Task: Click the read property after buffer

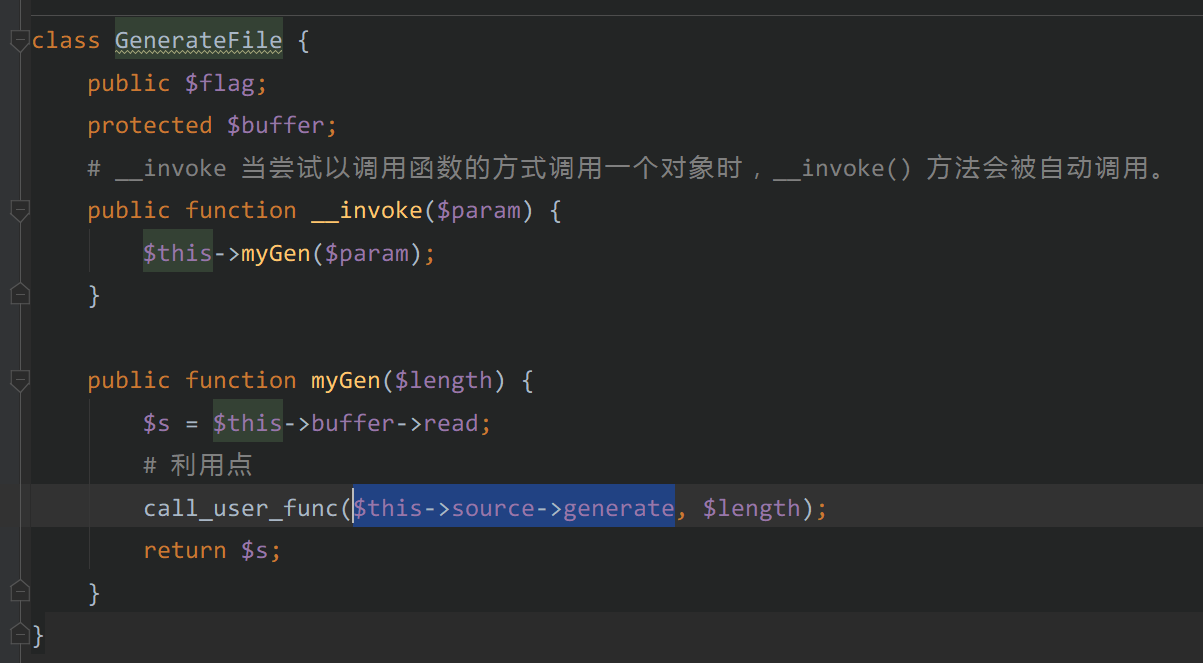Action: (x=451, y=423)
